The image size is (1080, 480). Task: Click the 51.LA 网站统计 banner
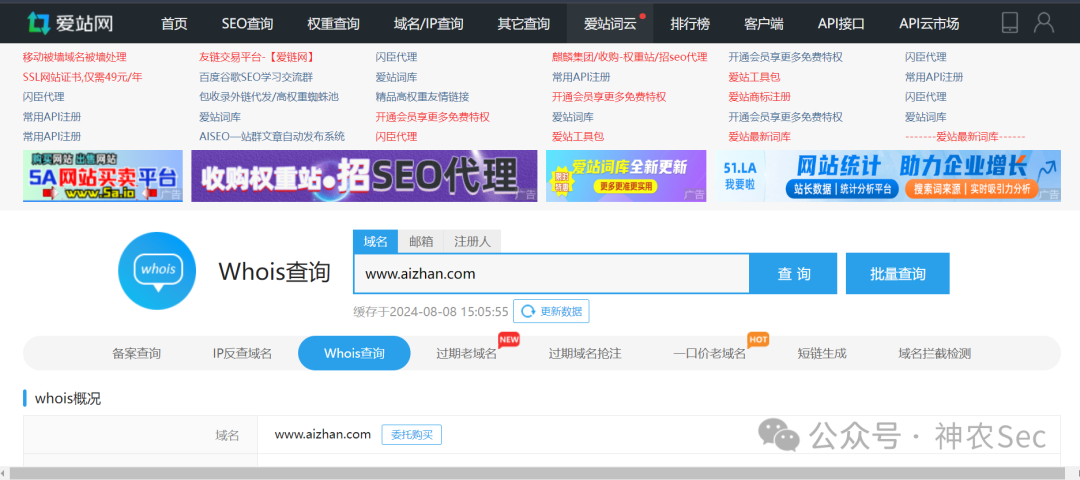point(889,176)
